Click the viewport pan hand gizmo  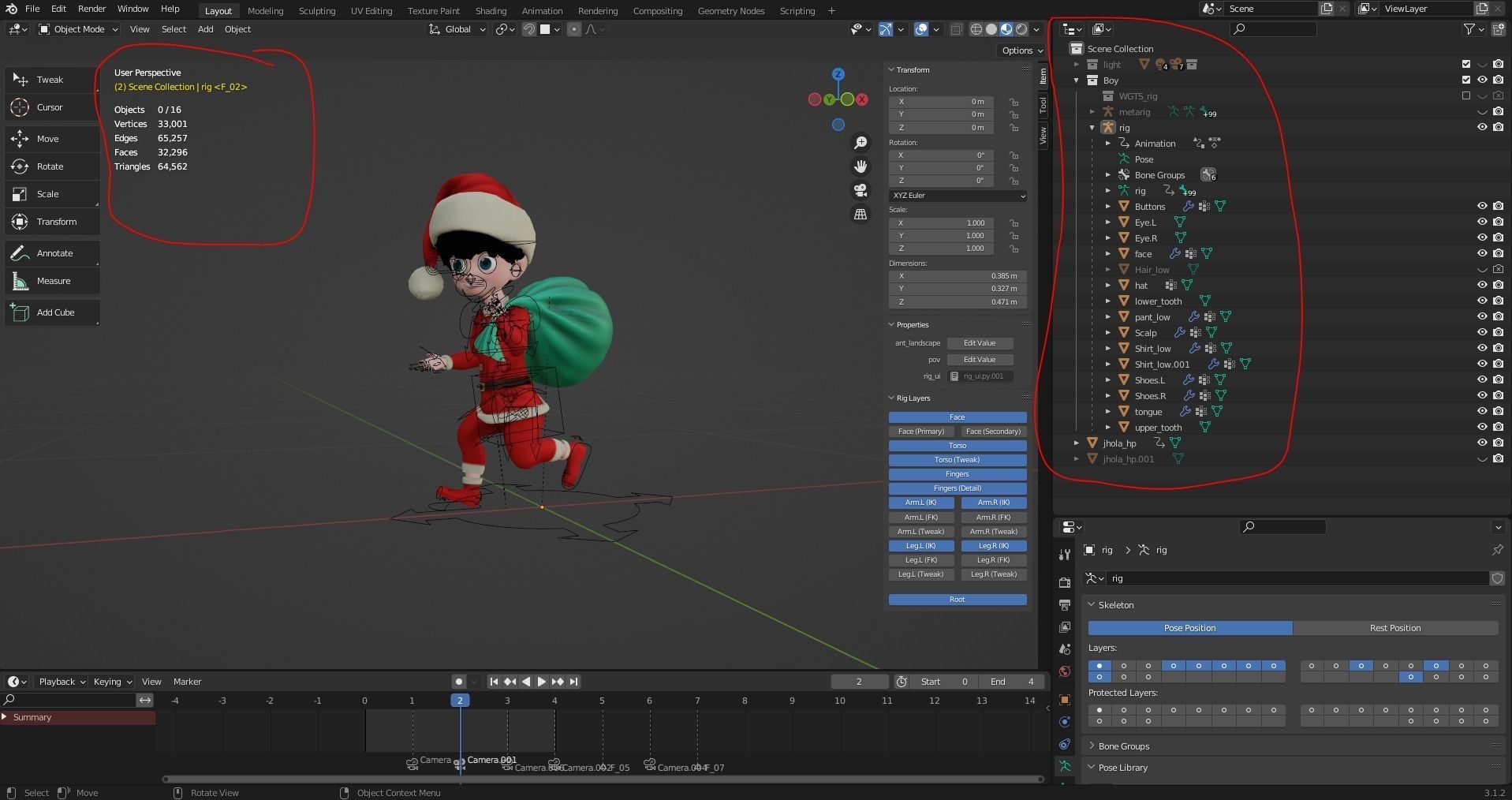click(861, 166)
